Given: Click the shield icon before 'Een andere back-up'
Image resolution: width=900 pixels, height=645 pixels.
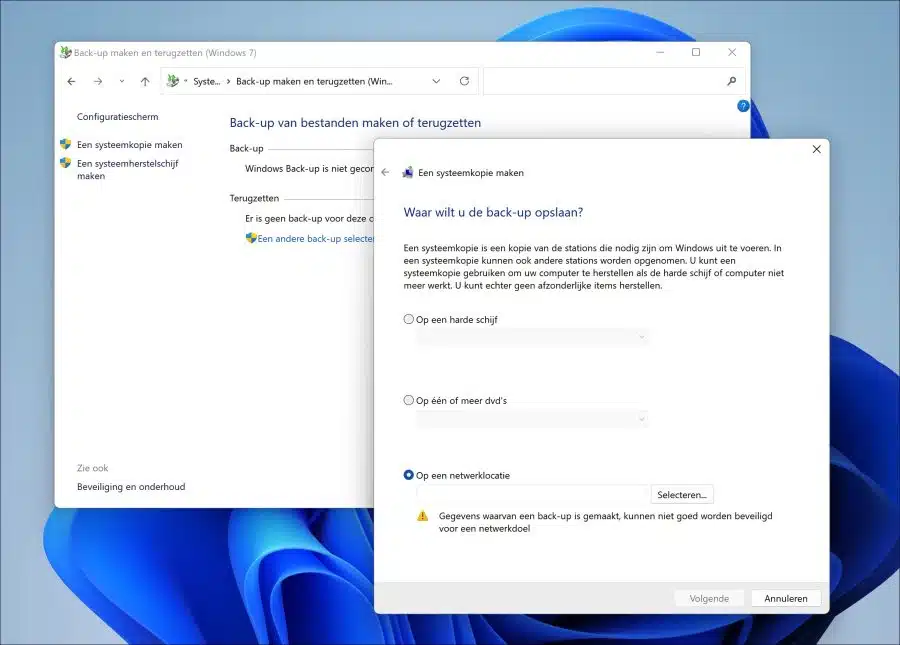Looking at the screenshot, I should click(x=251, y=238).
